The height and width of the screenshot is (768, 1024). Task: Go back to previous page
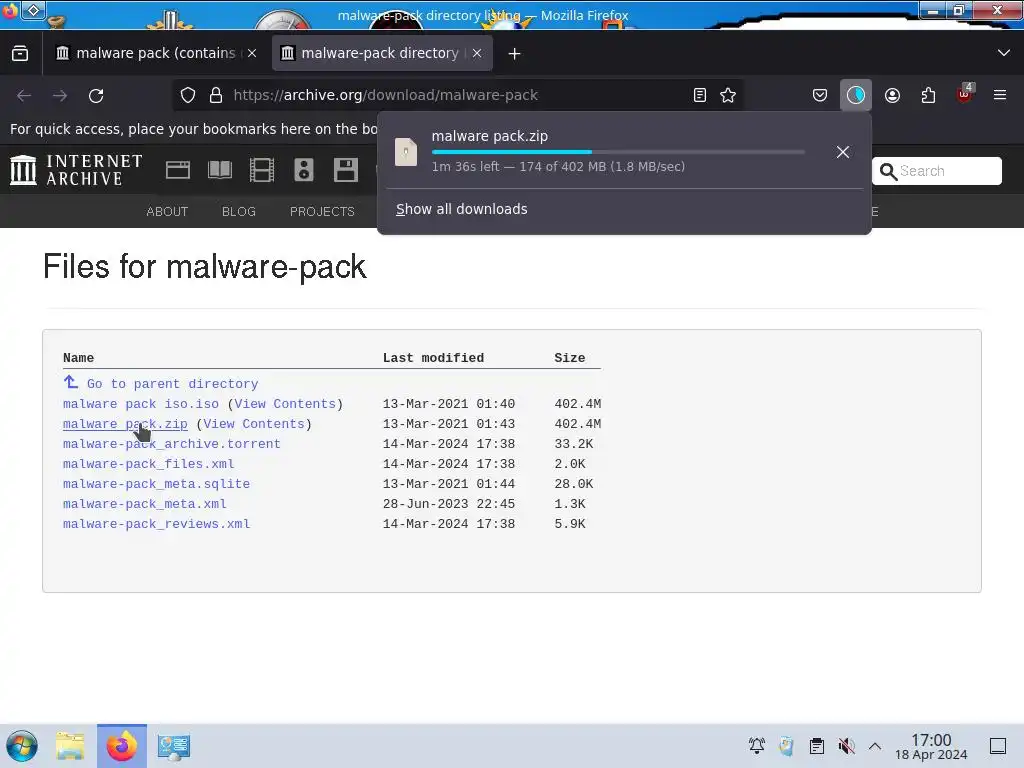24,96
